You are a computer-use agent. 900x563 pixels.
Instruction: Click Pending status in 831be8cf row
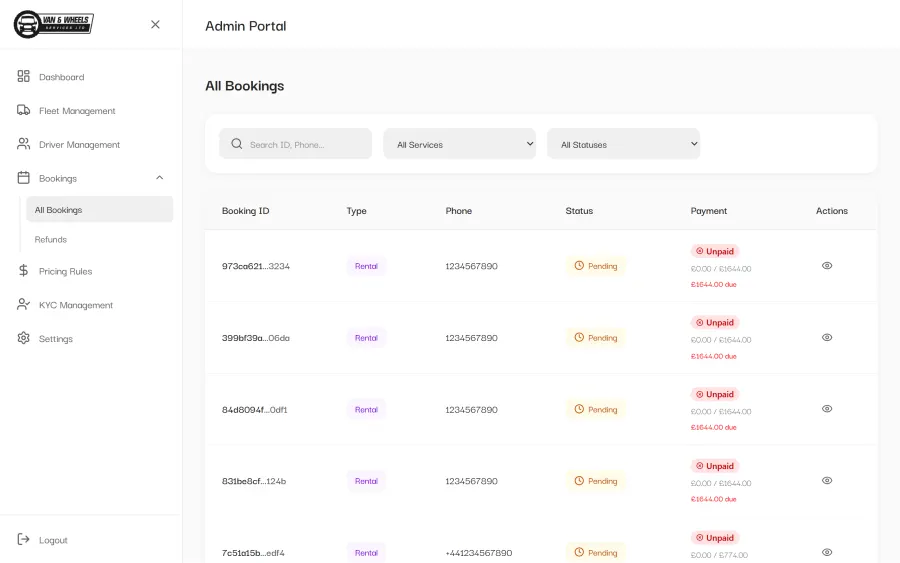[x=596, y=481]
